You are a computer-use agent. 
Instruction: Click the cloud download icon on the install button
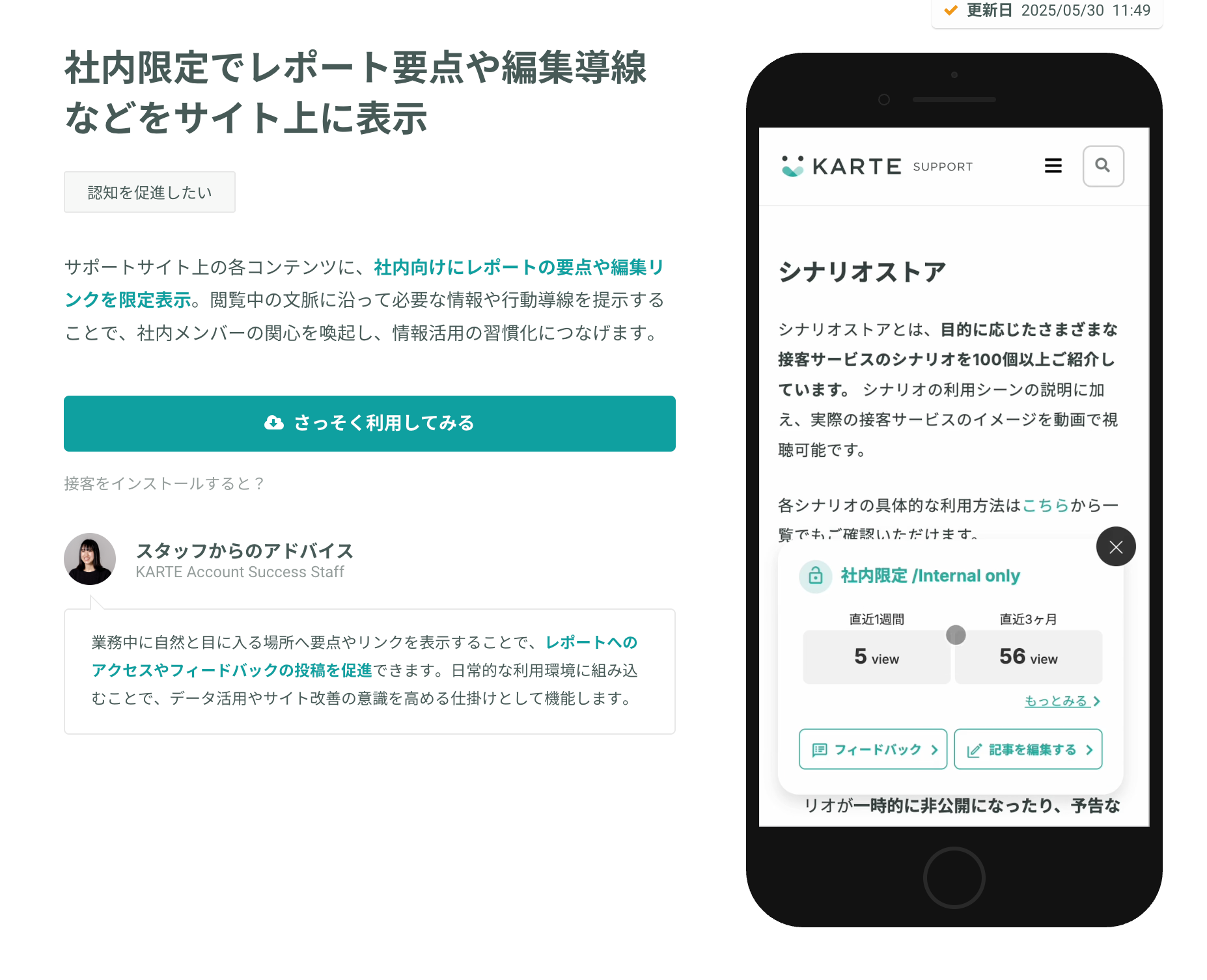[274, 423]
